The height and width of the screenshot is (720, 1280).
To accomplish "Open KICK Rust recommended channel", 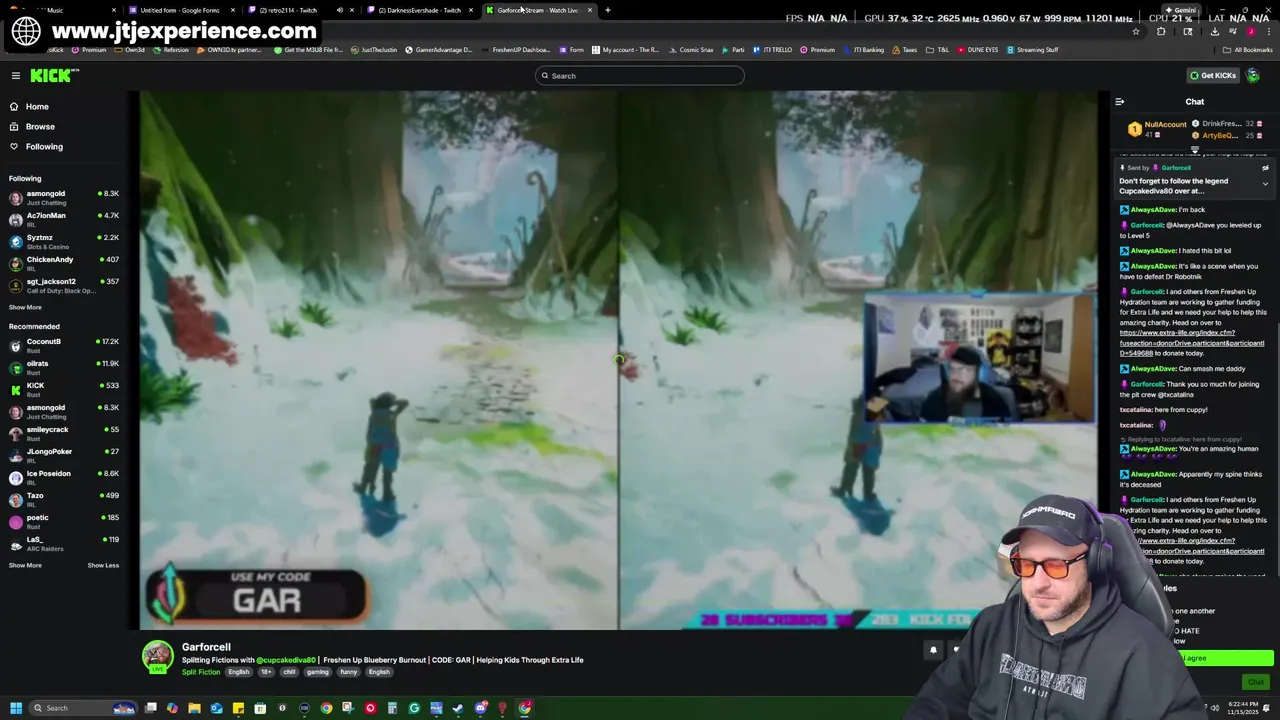I will click(62, 390).
